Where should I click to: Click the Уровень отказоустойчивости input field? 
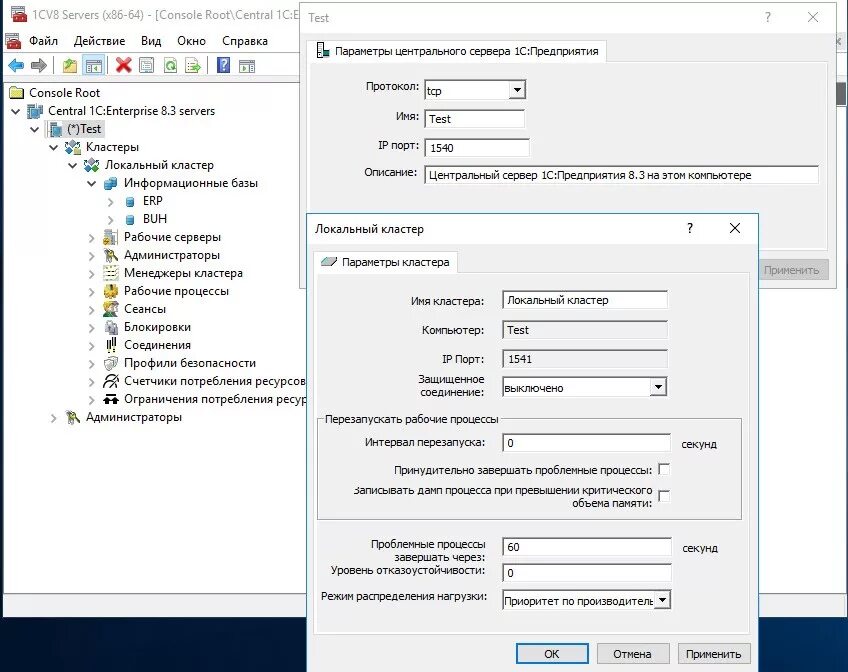pyautogui.click(x=587, y=573)
